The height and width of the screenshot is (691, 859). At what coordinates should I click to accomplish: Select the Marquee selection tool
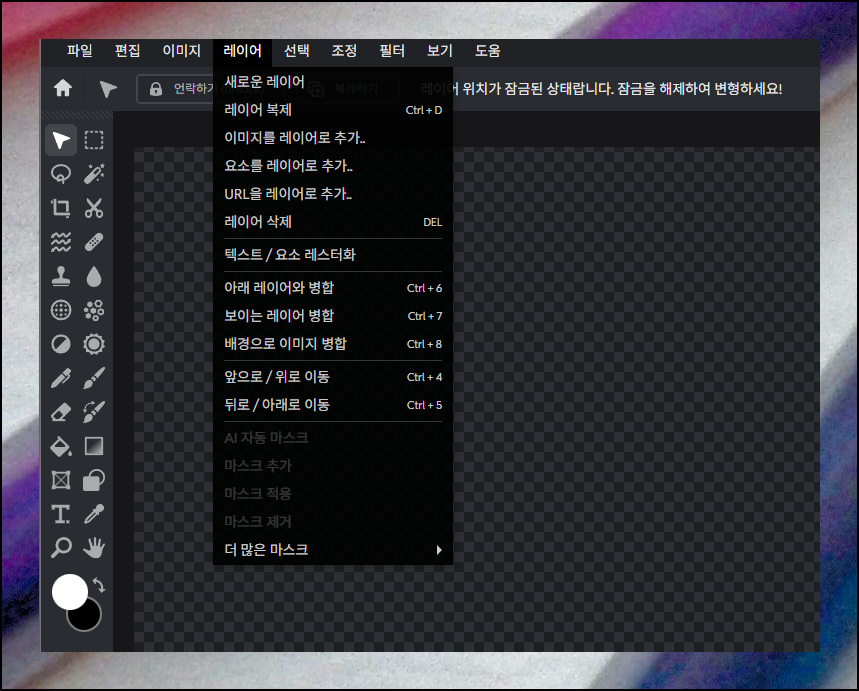(x=94, y=140)
